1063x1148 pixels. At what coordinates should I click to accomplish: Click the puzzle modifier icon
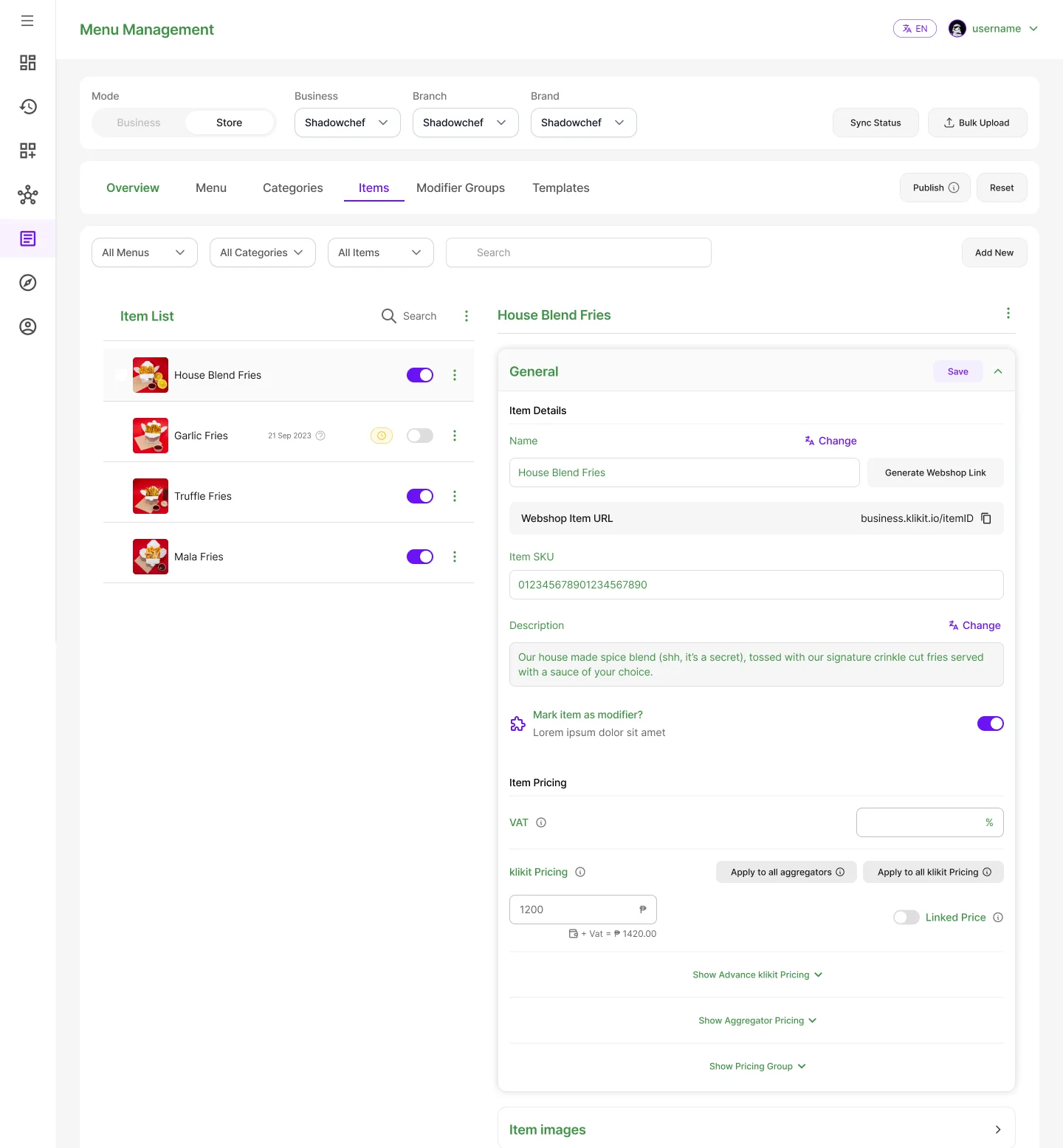[518, 723]
